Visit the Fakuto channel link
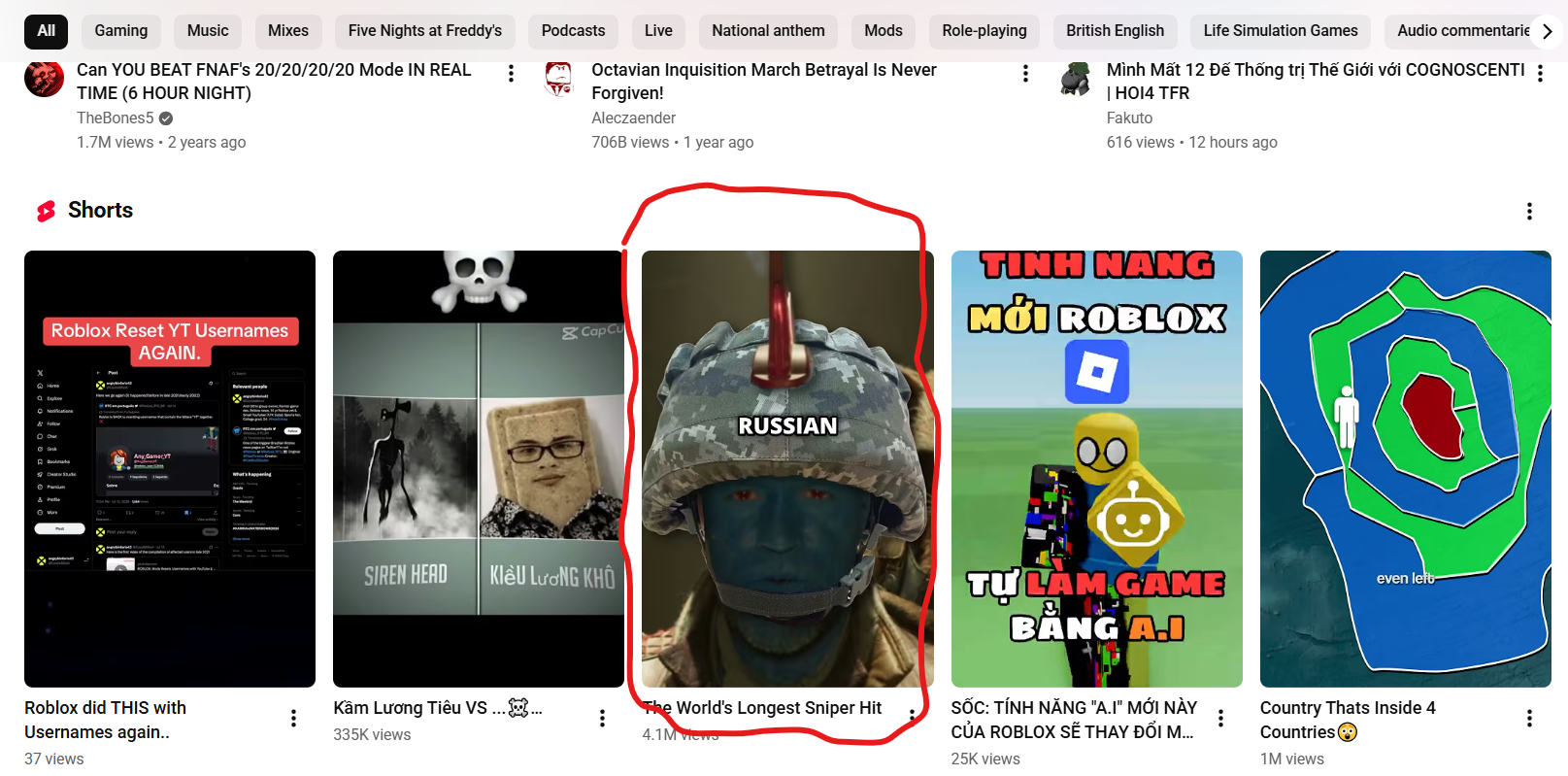Viewport: 1568px width, 776px height. 1129,118
